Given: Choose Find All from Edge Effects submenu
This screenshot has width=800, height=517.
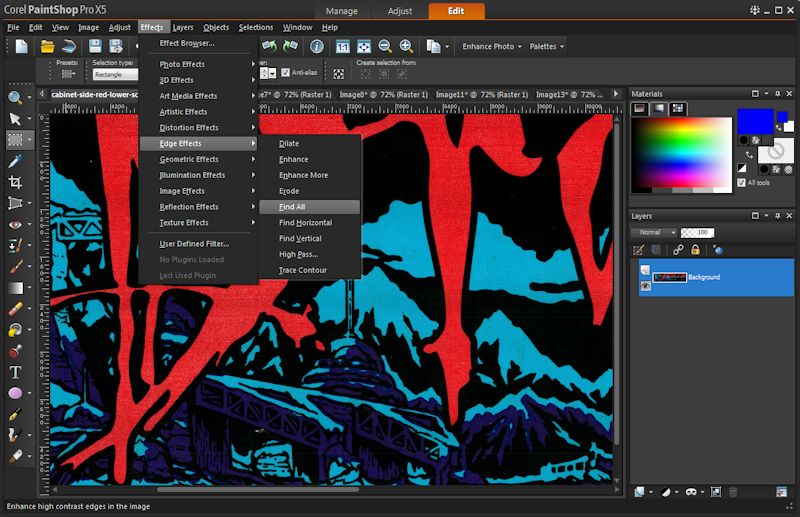Looking at the screenshot, I should [292, 207].
